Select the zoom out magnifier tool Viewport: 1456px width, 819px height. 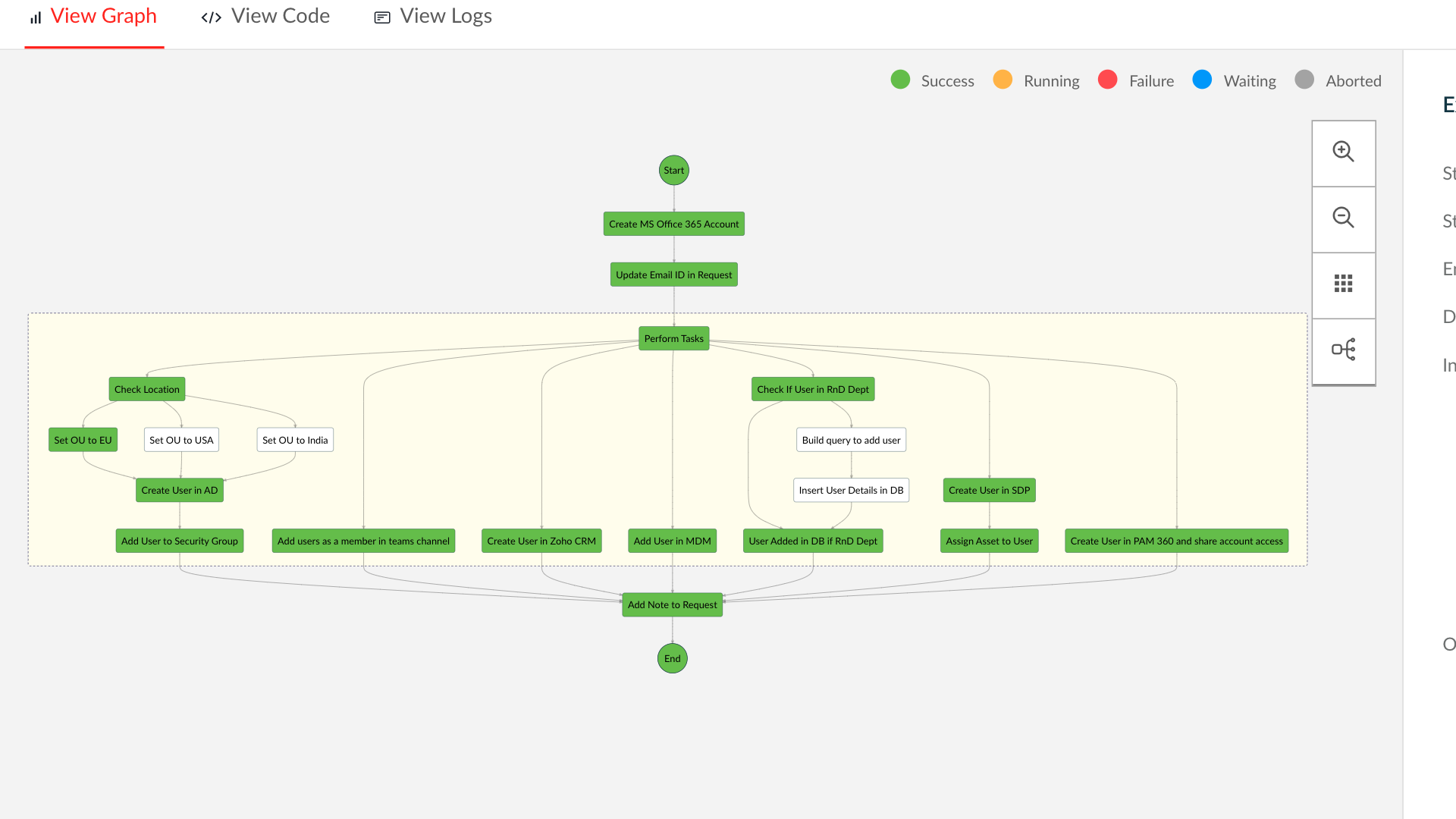1343,218
